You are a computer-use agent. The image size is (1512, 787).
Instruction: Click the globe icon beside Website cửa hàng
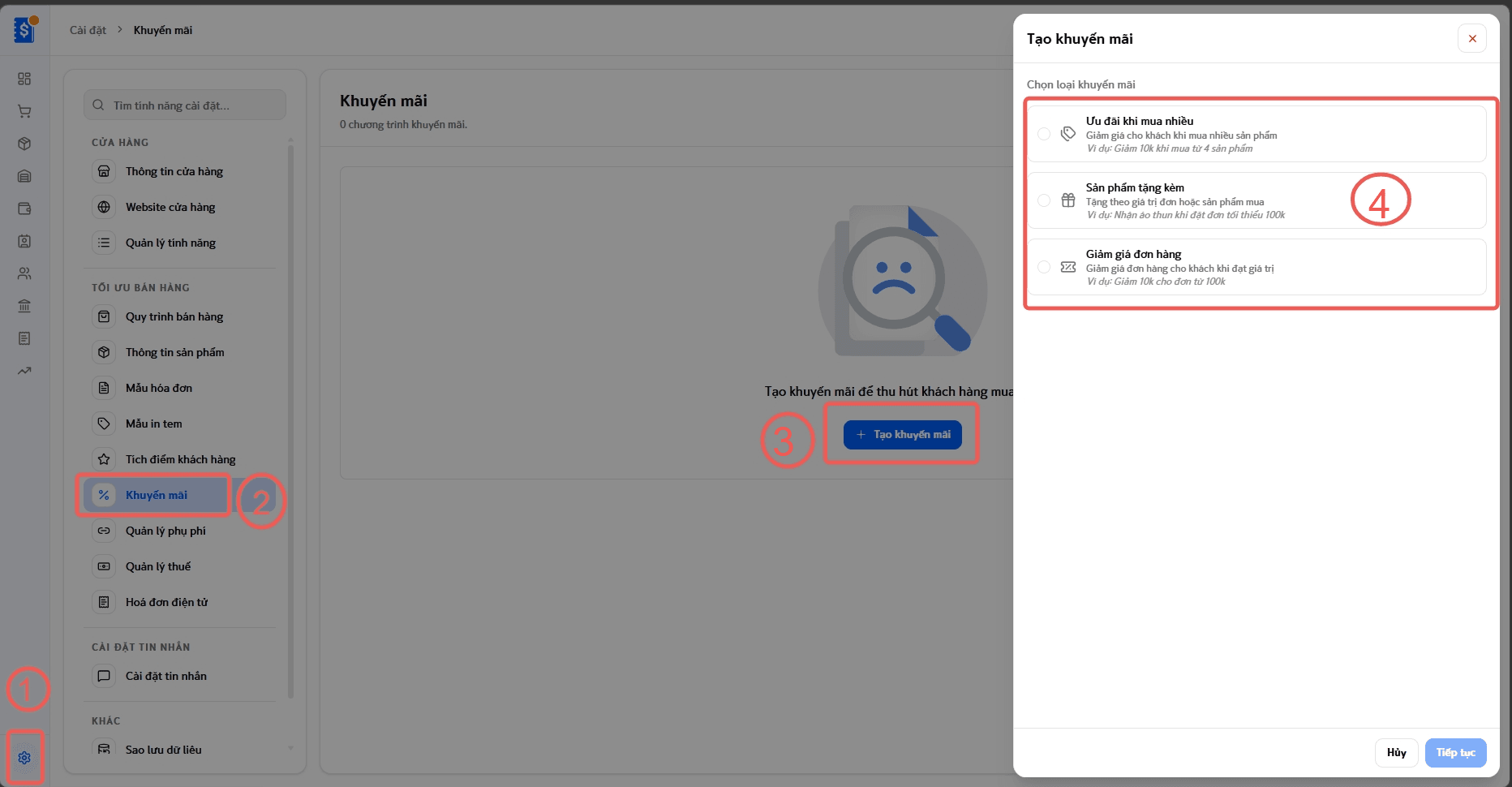tap(104, 207)
